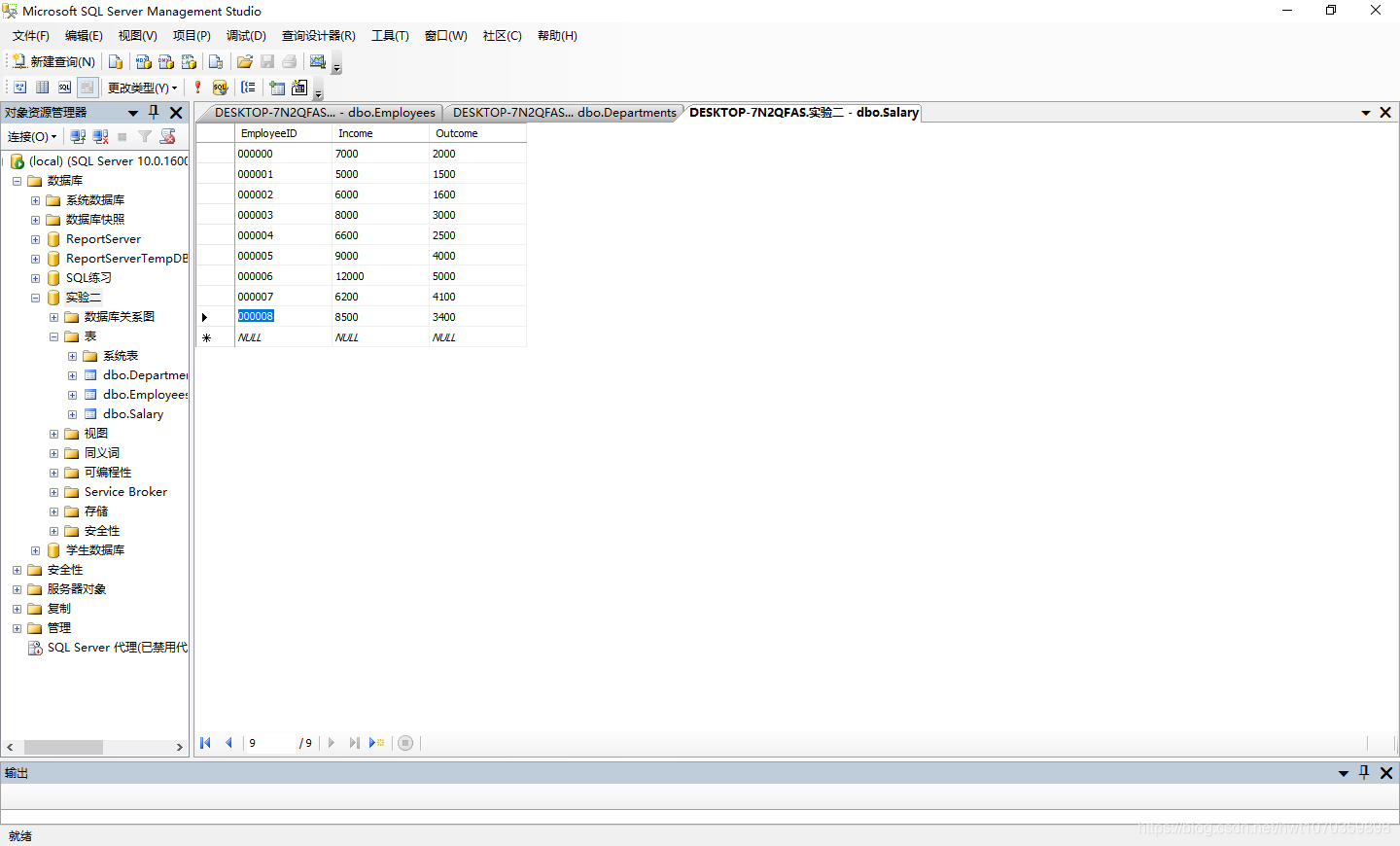Open the 编辑 menu
This screenshot has height=846, width=1400.
(84, 36)
